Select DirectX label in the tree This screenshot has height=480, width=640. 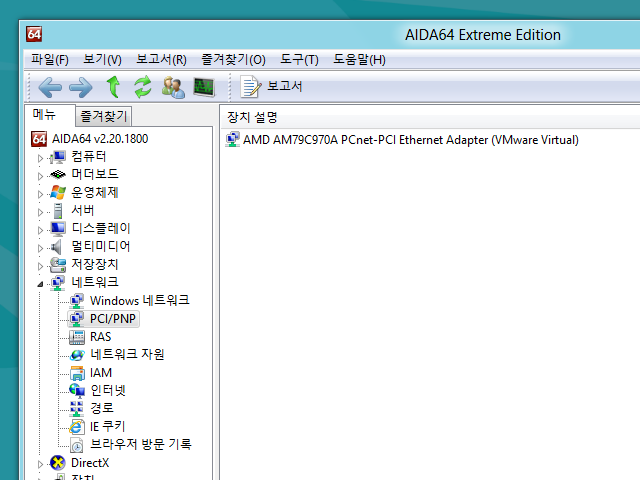coord(90,463)
